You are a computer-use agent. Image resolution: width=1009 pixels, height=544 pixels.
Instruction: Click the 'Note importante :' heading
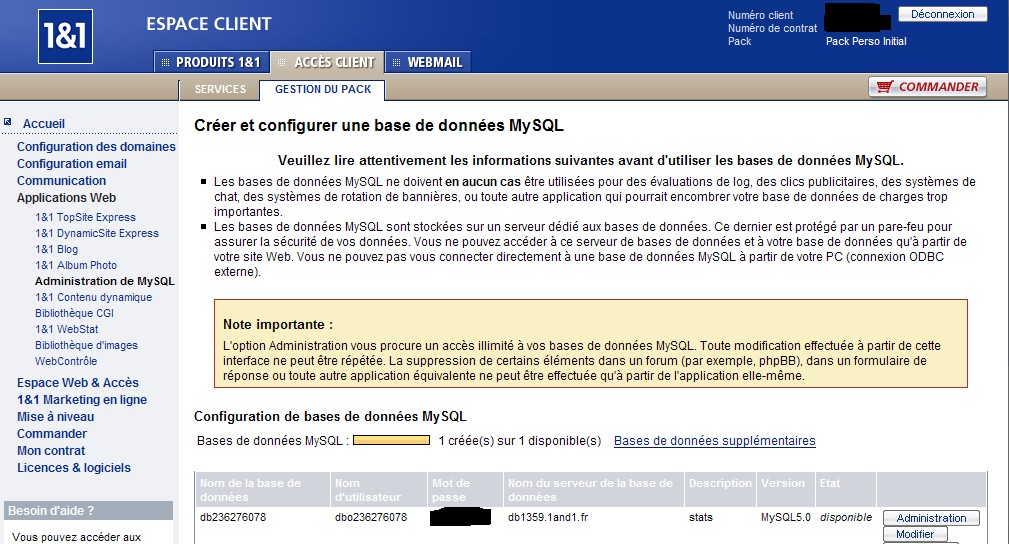[277, 324]
